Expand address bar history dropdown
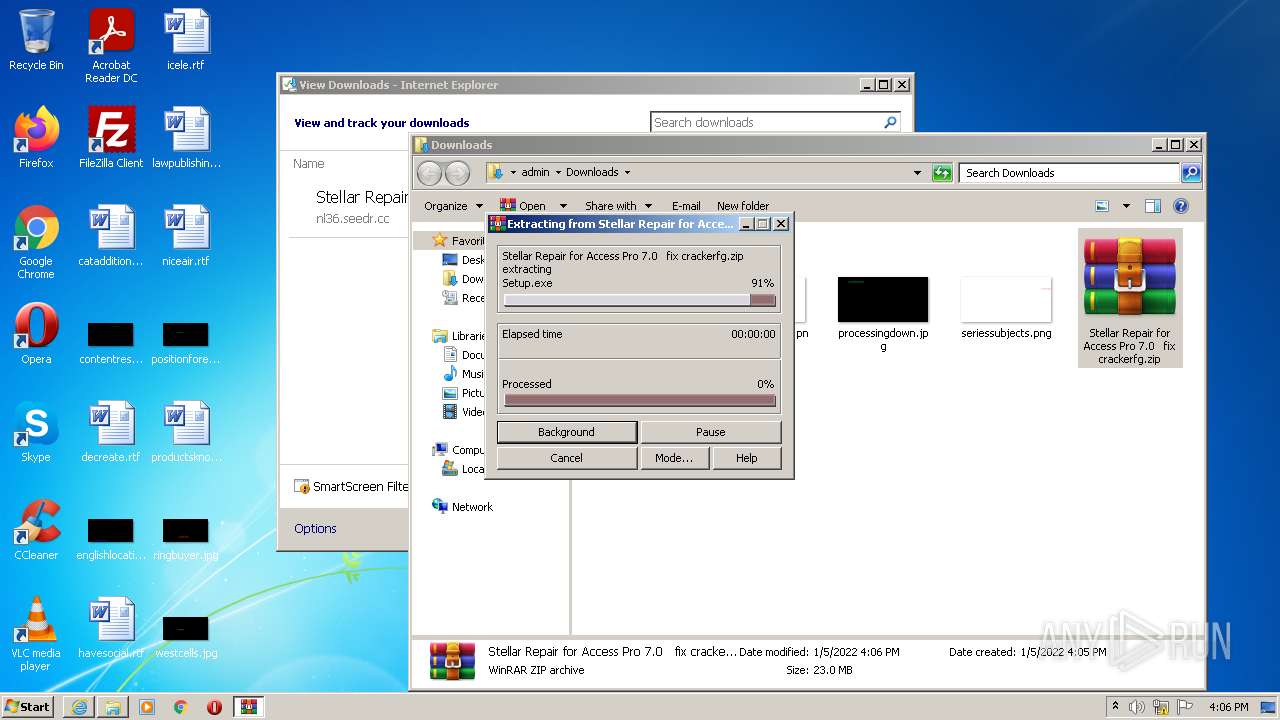Screen dimensions: 1280x720 pos(917,173)
